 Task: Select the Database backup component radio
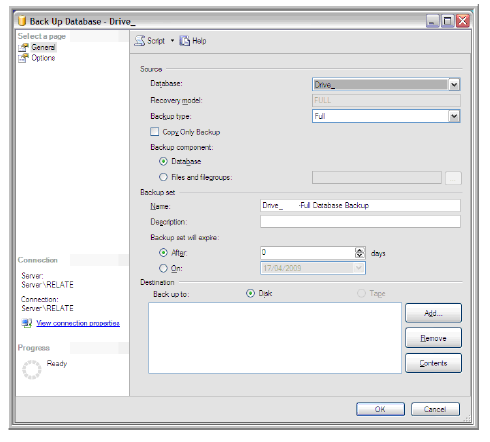point(163,161)
